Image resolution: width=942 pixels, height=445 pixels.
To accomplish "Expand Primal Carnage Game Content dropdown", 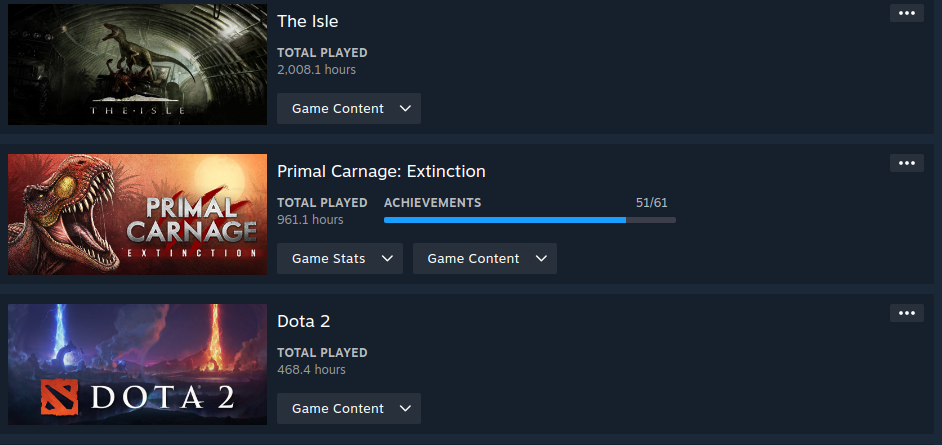I will point(484,259).
